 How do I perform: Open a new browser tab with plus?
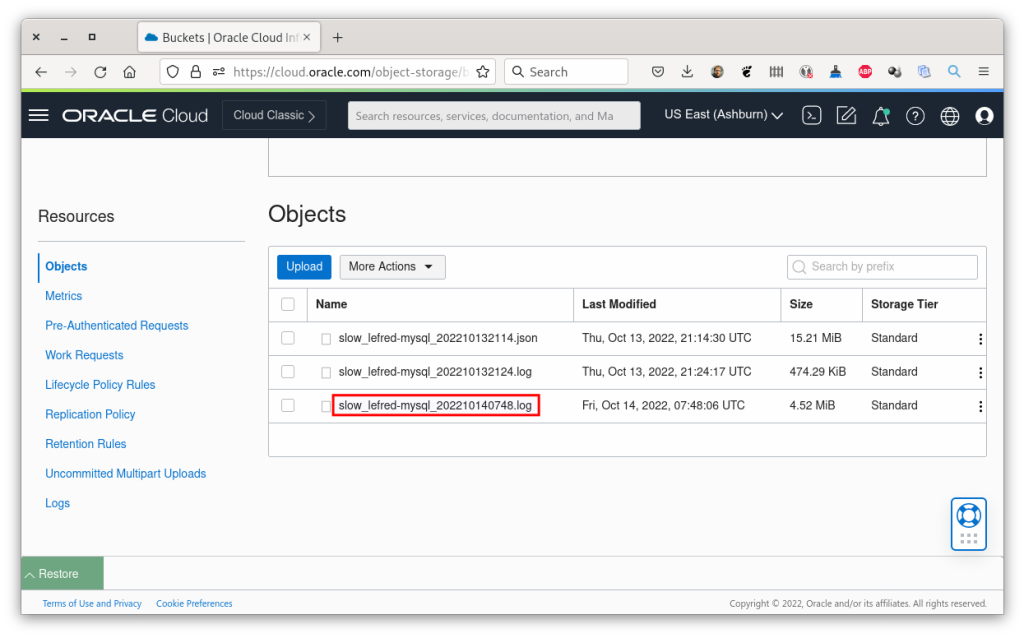[x=338, y=38]
